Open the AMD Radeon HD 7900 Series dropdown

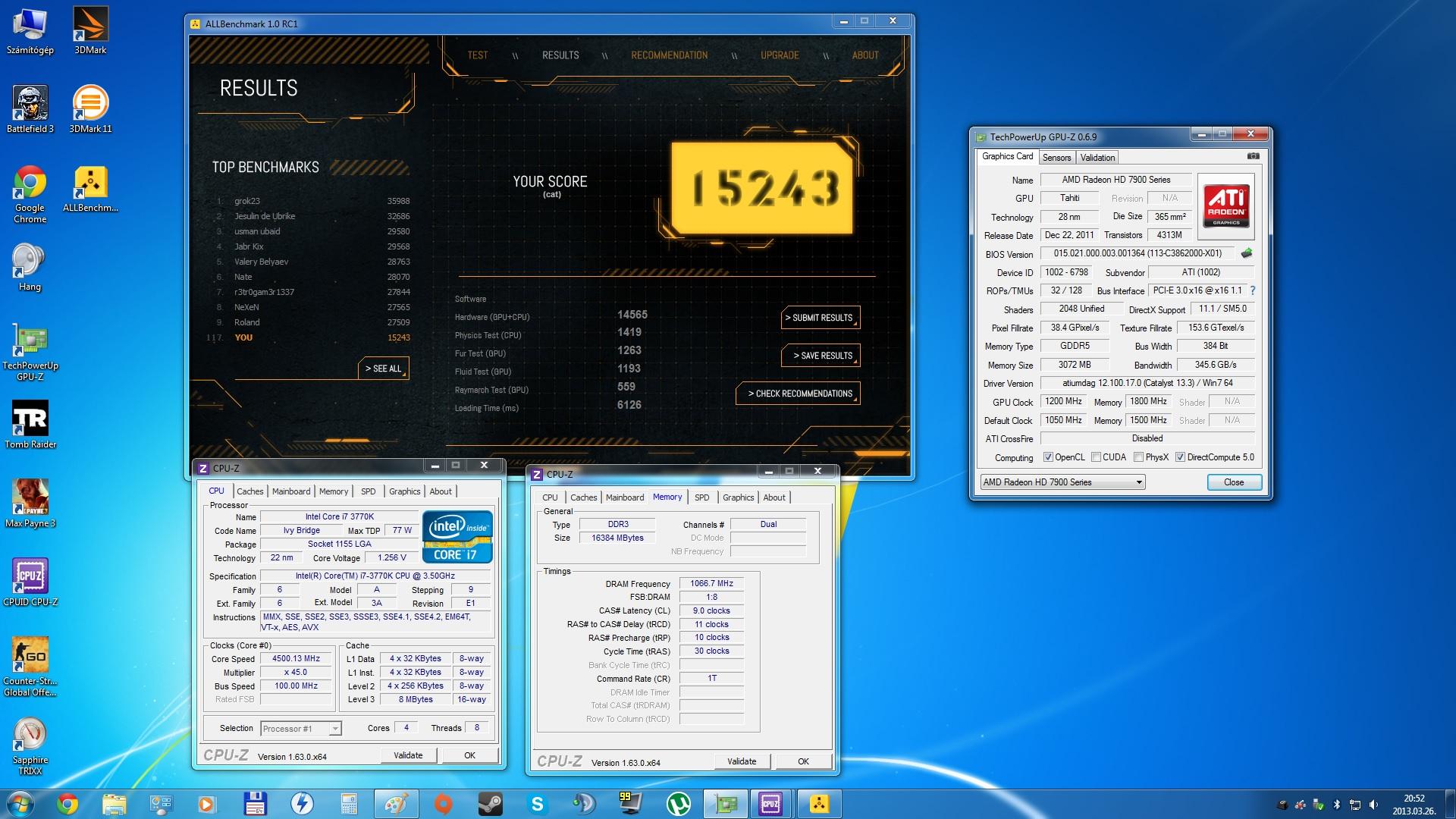pos(1062,482)
